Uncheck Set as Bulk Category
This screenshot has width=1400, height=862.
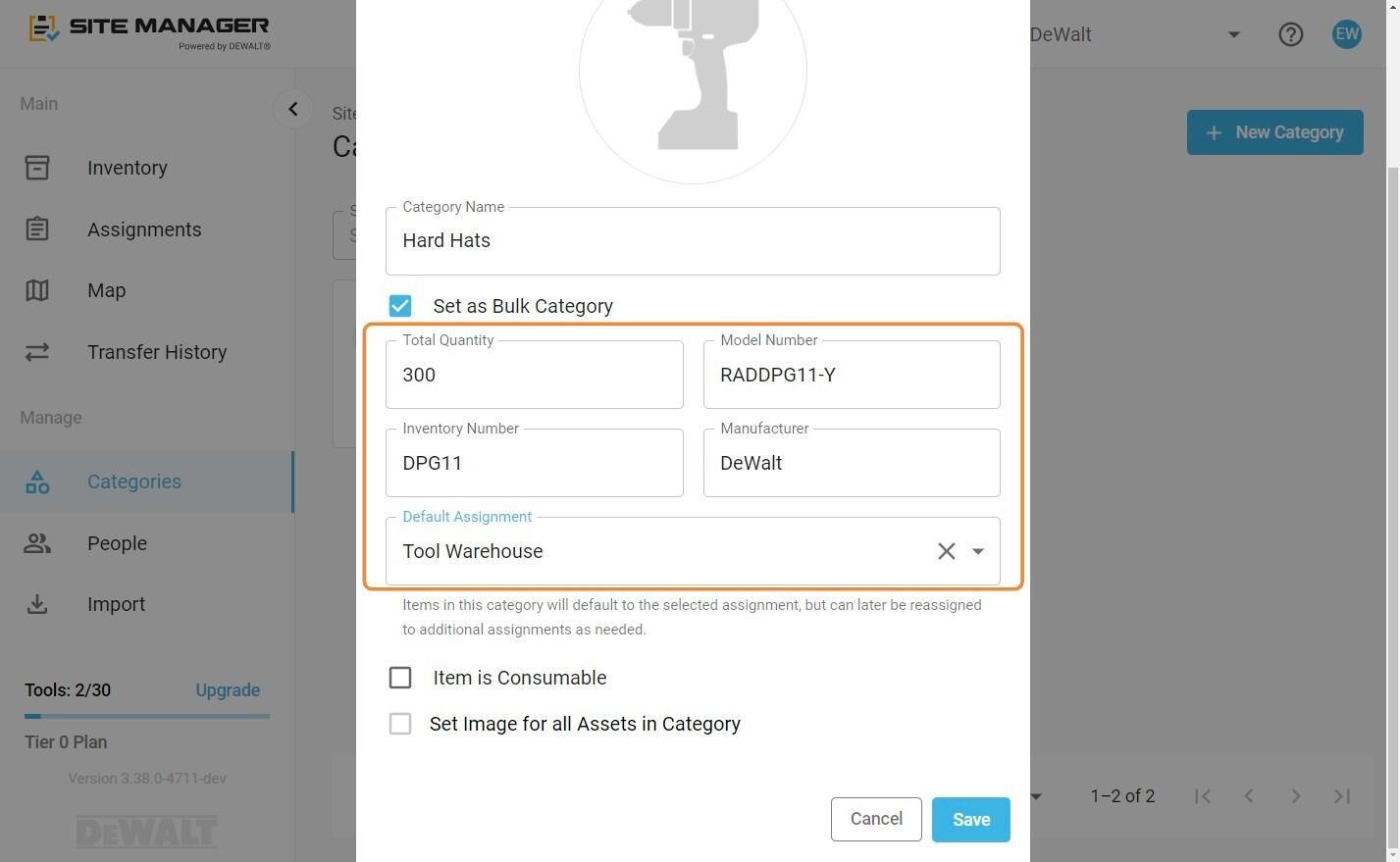[400, 306]
